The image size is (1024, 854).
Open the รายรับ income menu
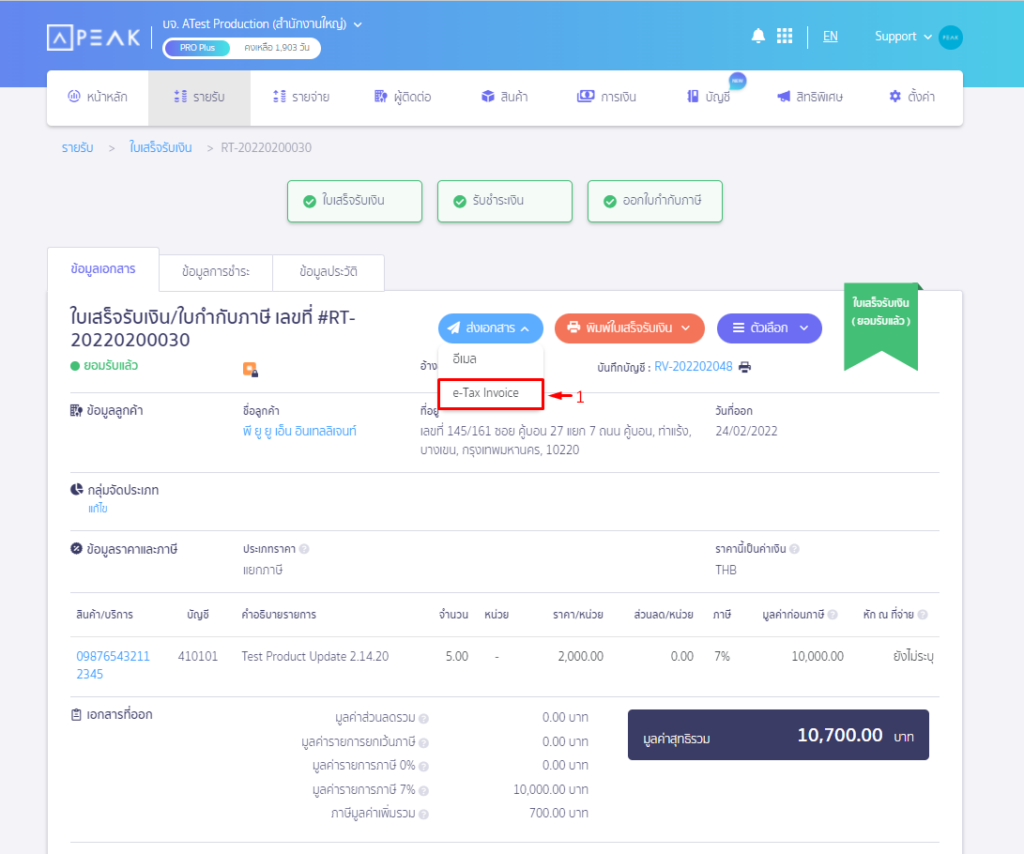(199, 97)
